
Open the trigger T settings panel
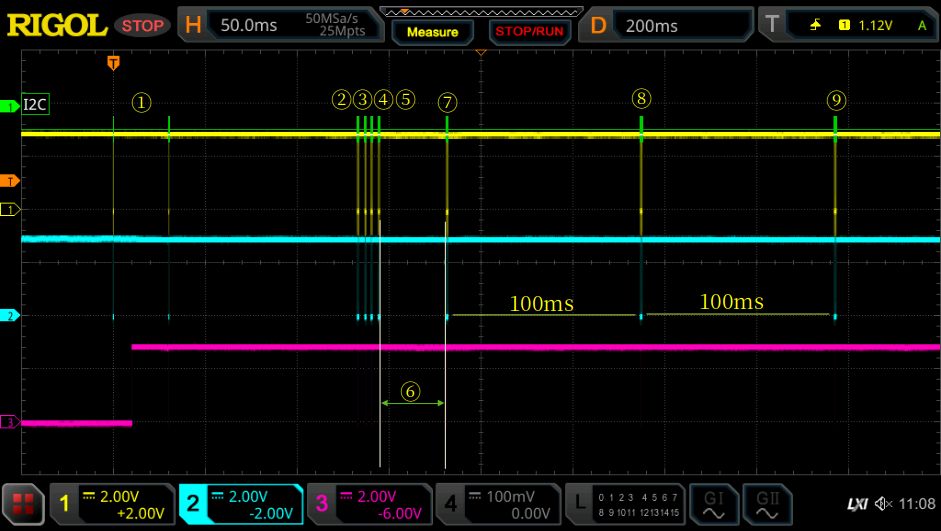pyautogui.click(x=849, y=25)
